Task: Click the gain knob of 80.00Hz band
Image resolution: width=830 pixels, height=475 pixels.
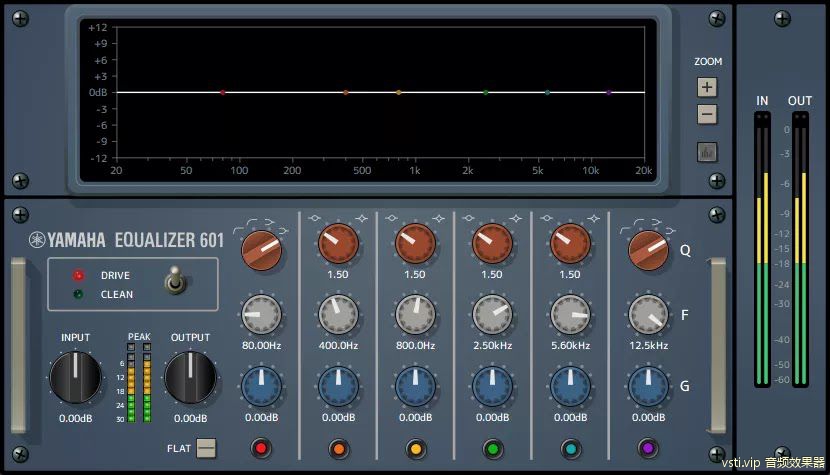Action: point(261,386)
